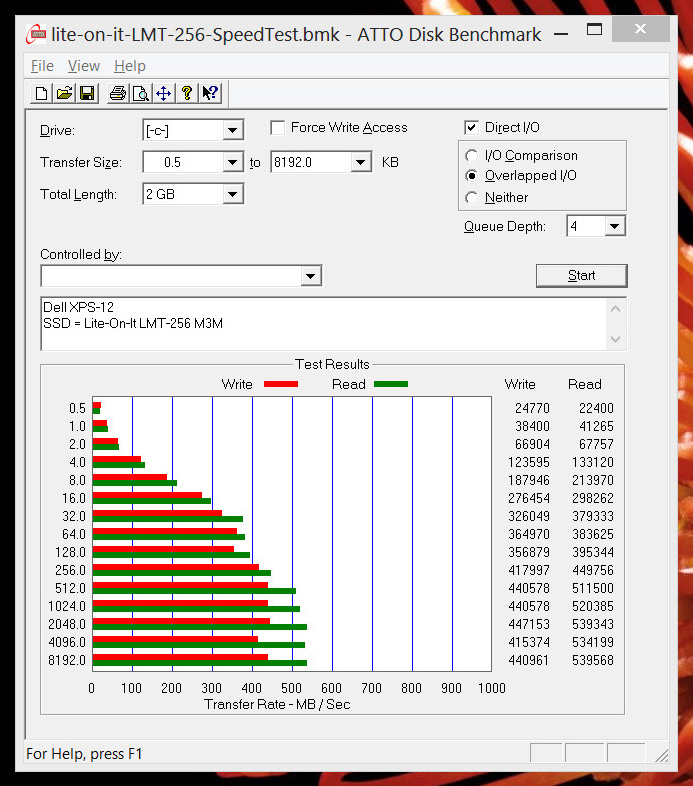The height and width of the screenshot is (786, 693).
Task: Click the write value 364970
Action: tap(529, 534)
